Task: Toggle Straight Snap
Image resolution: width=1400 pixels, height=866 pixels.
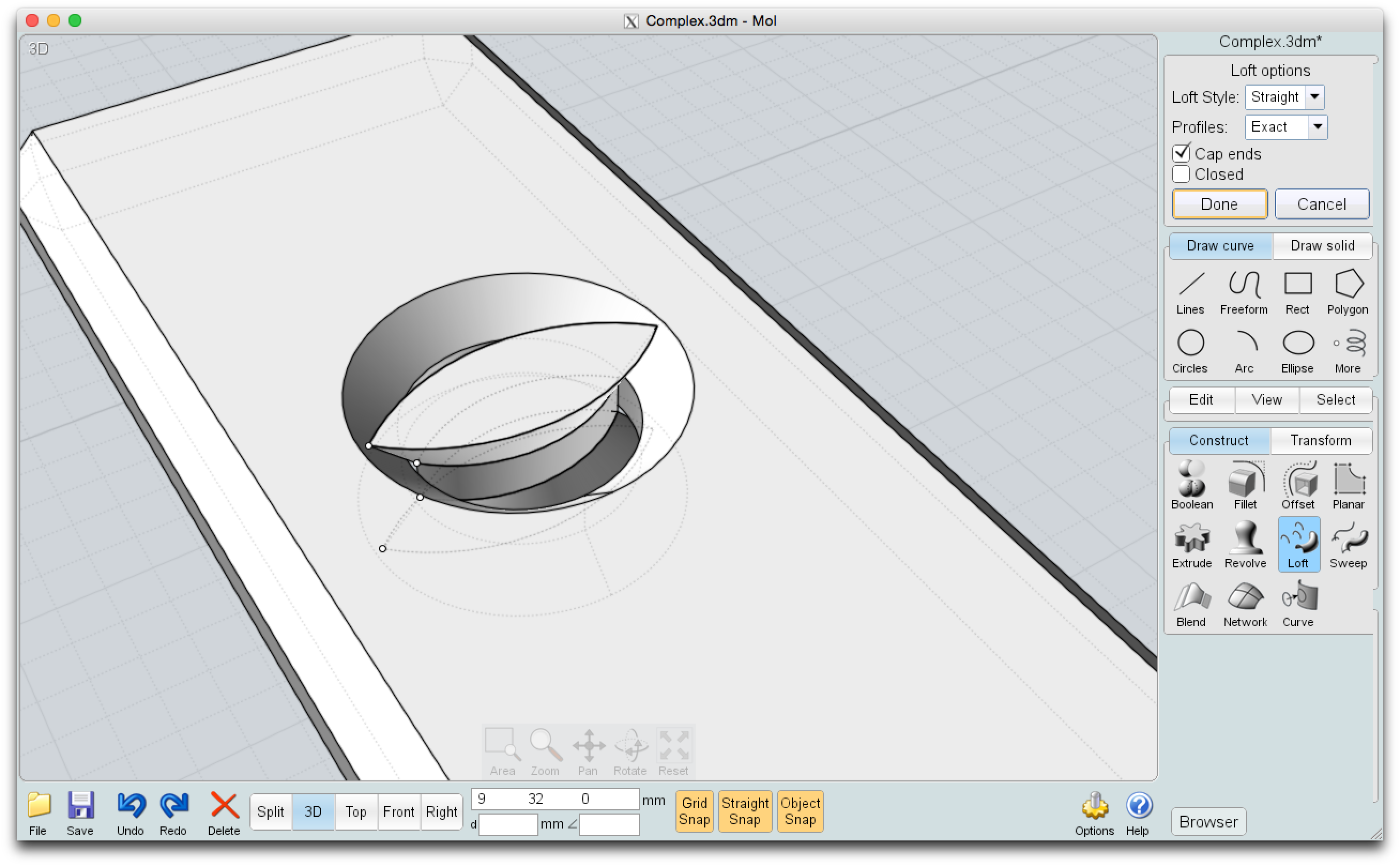Action: pyautogui.click(x=744, y=811)
